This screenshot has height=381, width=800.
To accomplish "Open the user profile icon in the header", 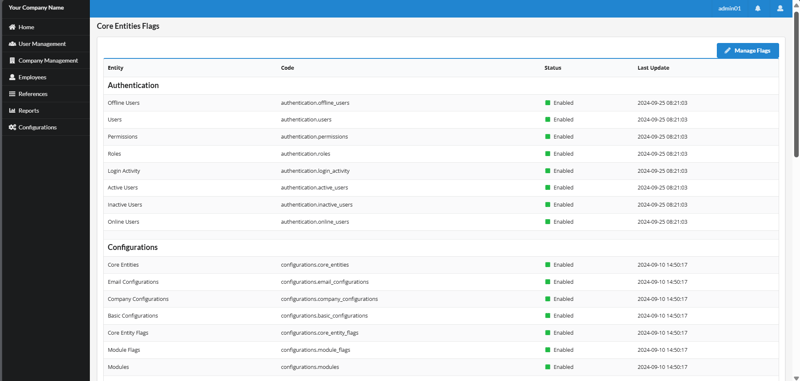I will tap(780, 8).
